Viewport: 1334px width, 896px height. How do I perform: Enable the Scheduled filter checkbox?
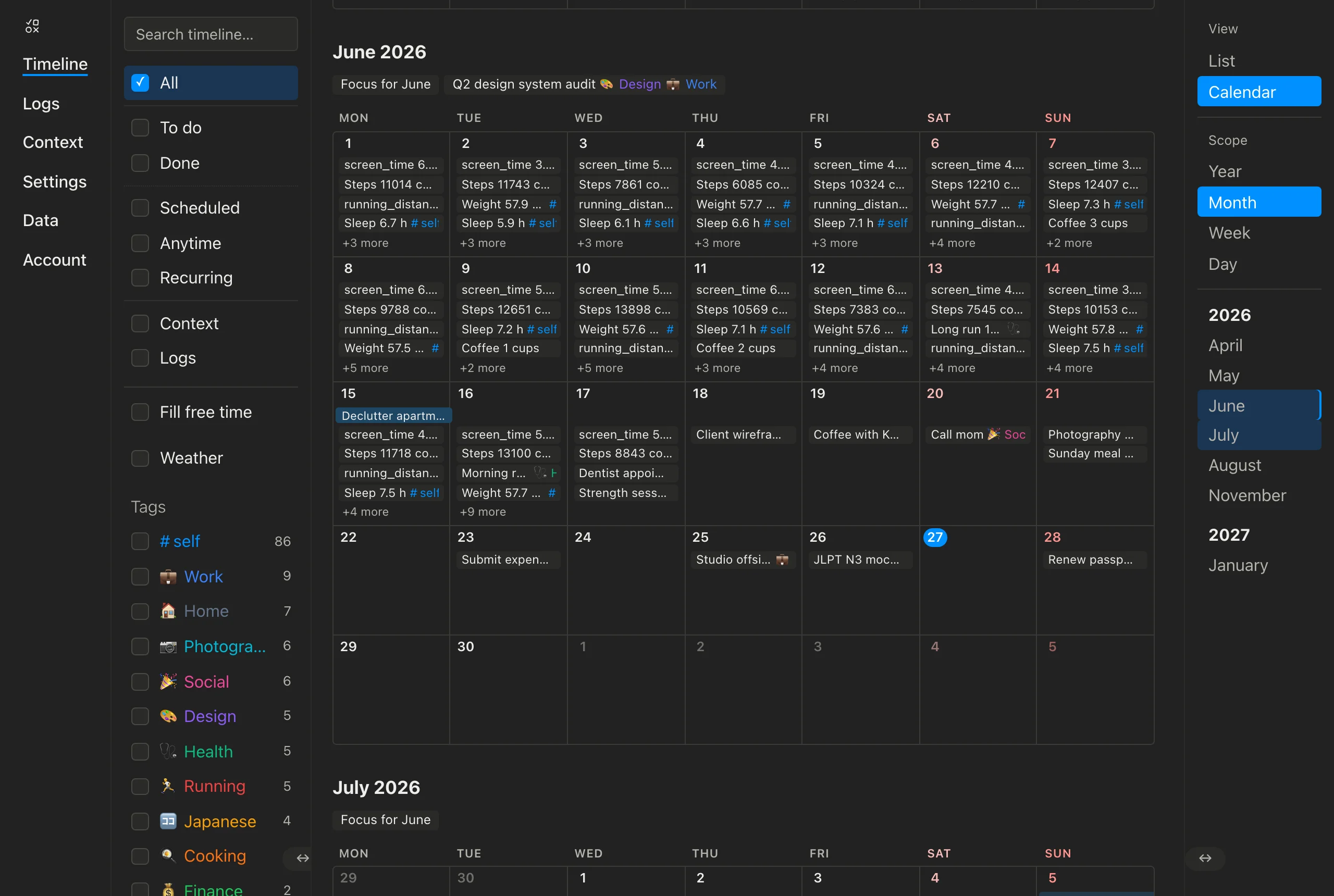140,207
